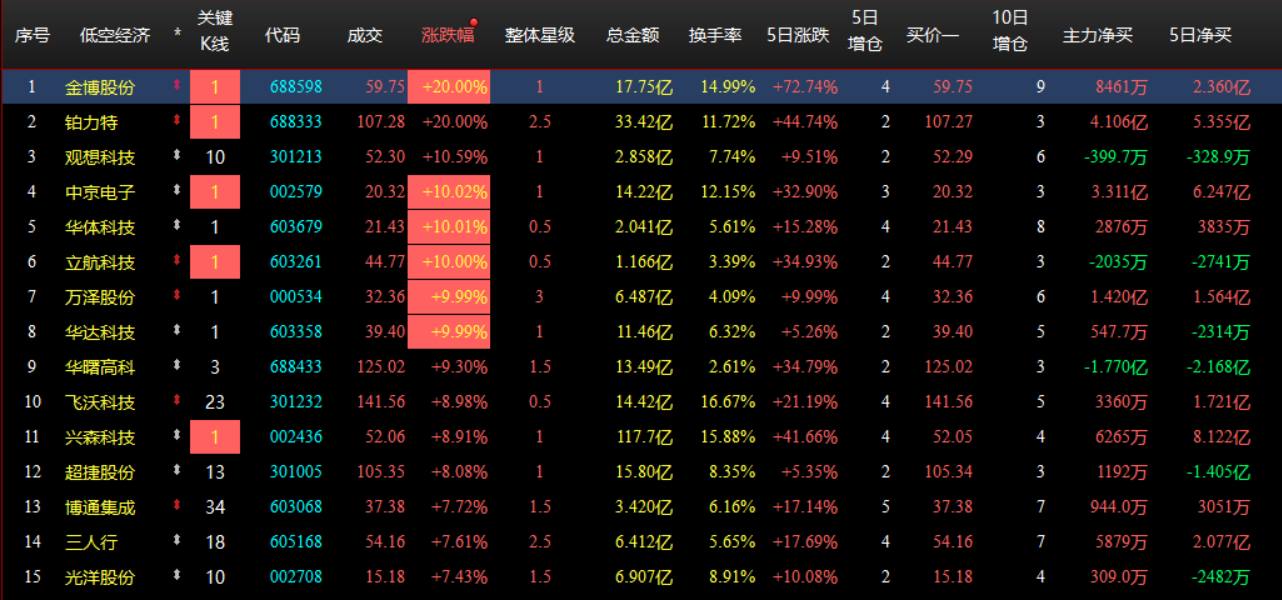This screenshot has height=600, width=1282.
Task: Select stock name 光洋股份
Action: [x=100, y=577]
